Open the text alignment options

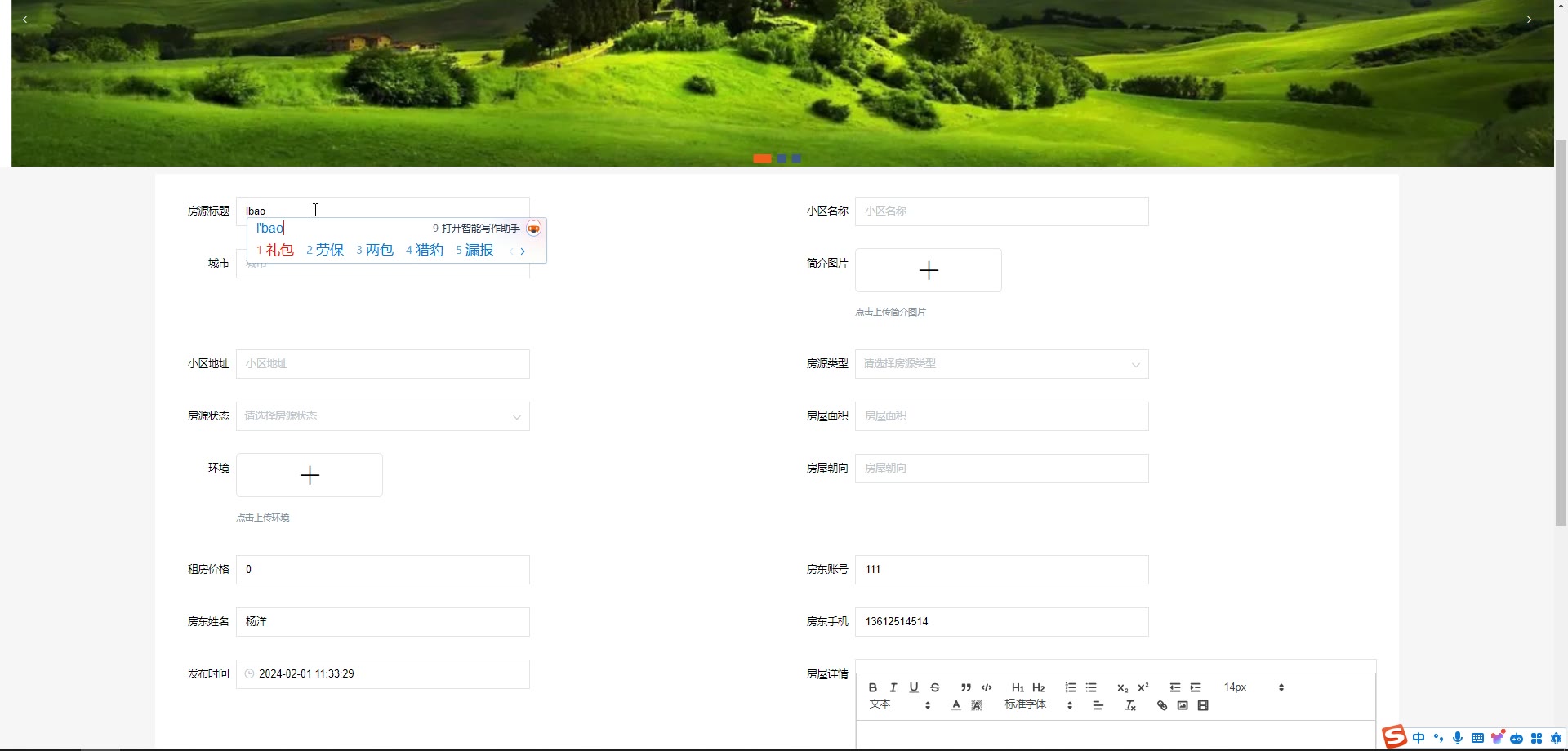1098,705
